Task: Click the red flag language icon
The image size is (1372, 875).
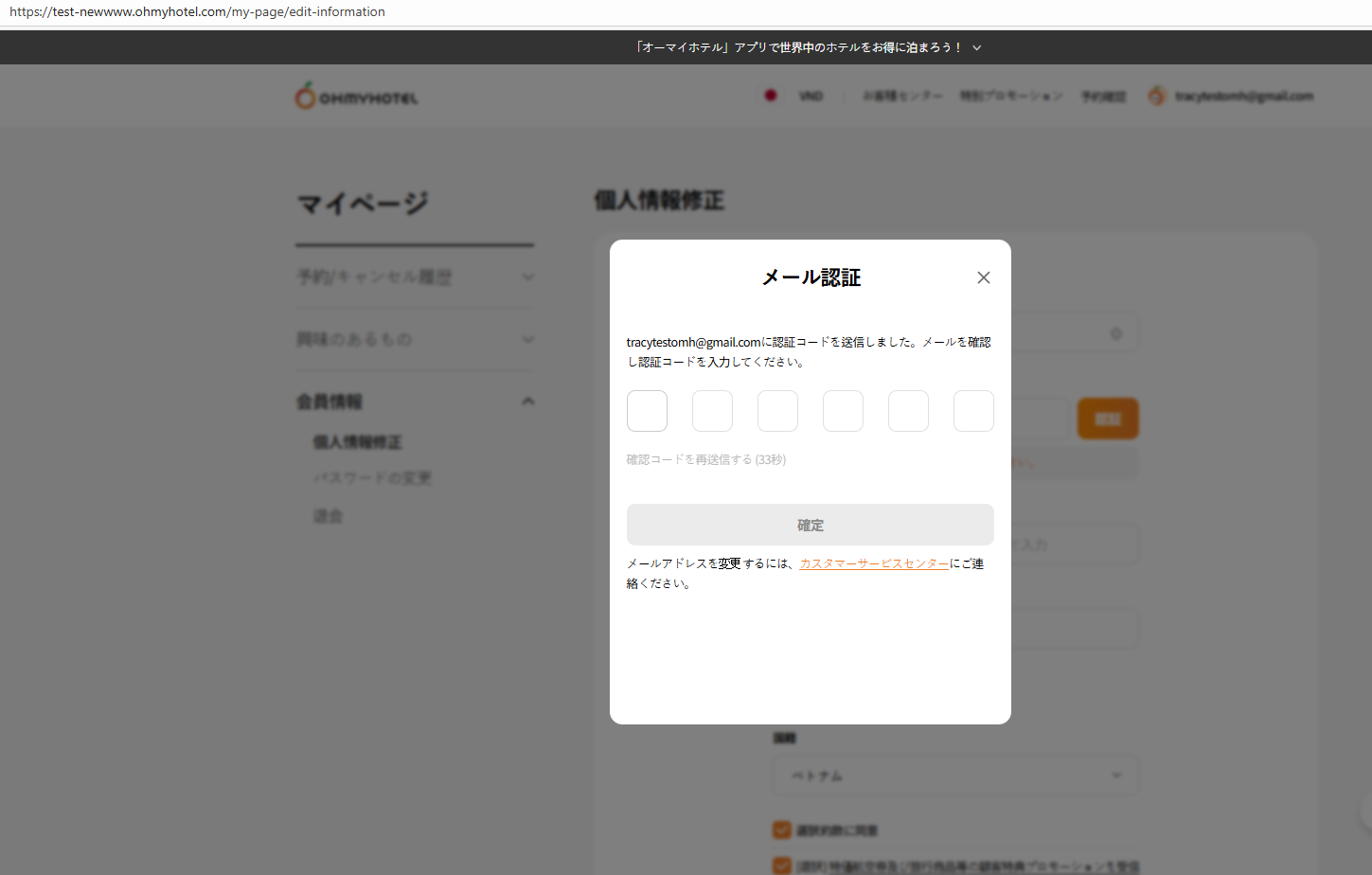Action: tap(771, 96)
